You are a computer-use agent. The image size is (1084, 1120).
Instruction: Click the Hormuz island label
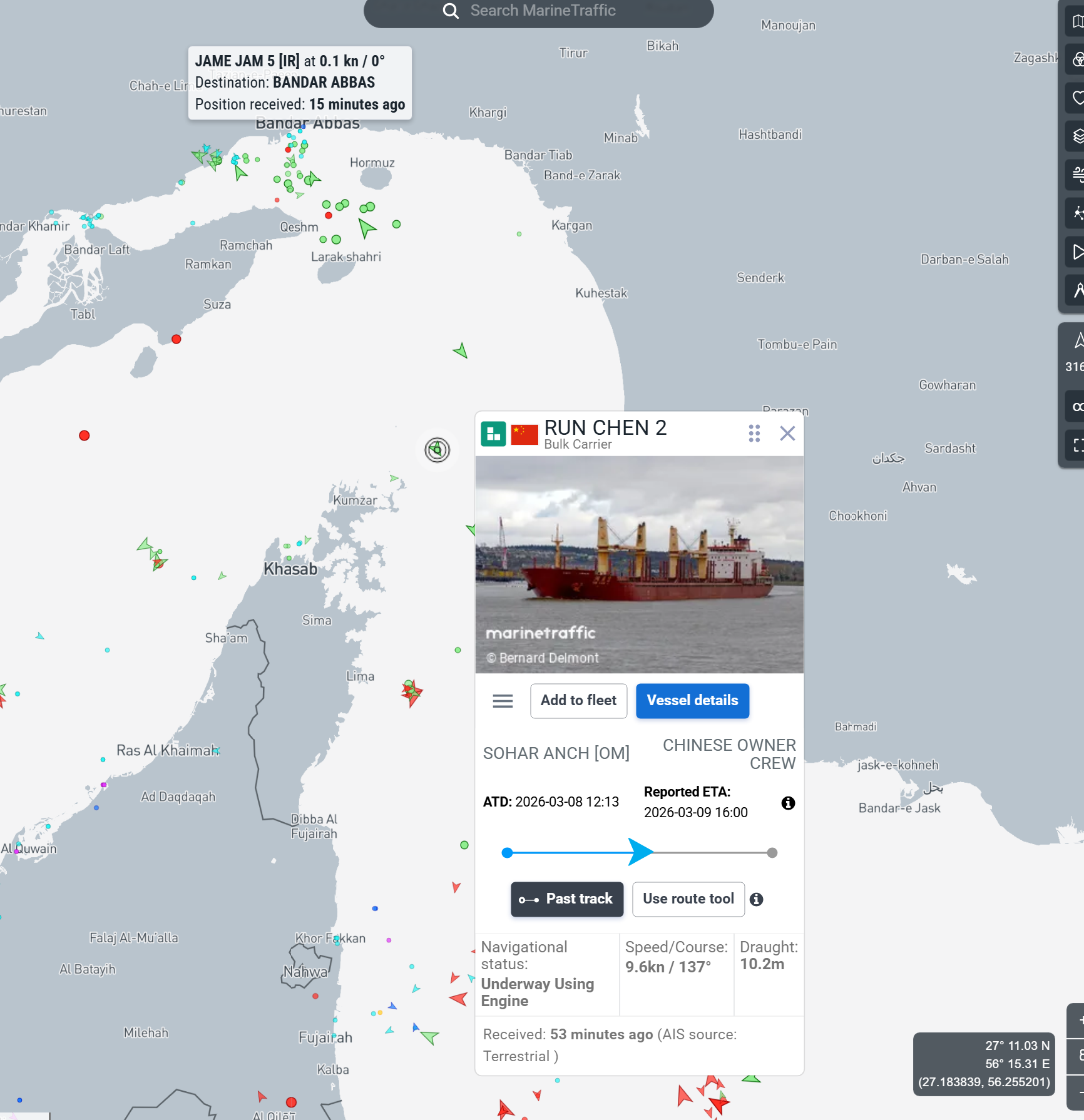(372, 163)
